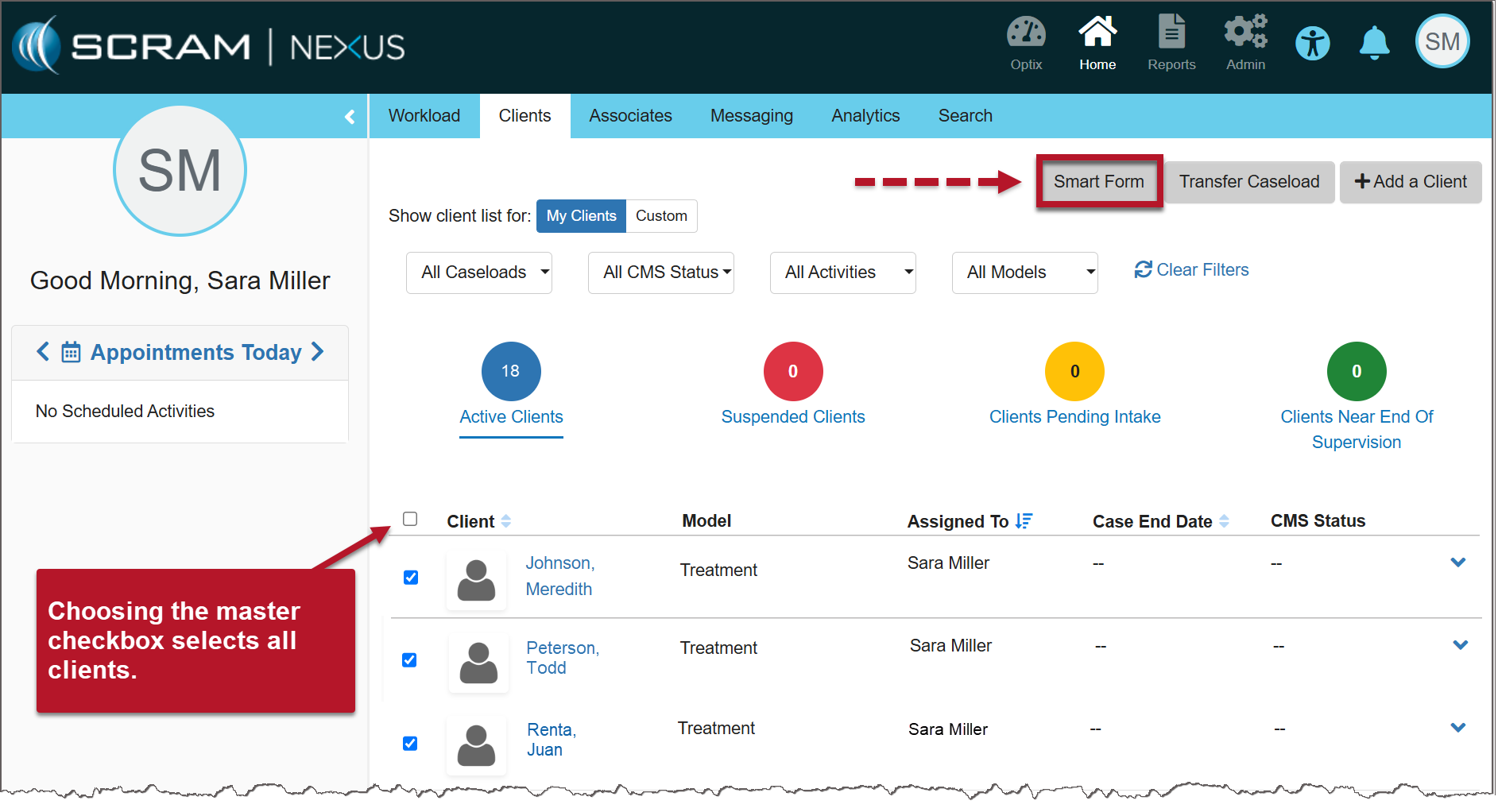Open the All Caseloads dropdown
Image resolution: width=1498 pixels, height=812 pixels.
pos(479,273)
